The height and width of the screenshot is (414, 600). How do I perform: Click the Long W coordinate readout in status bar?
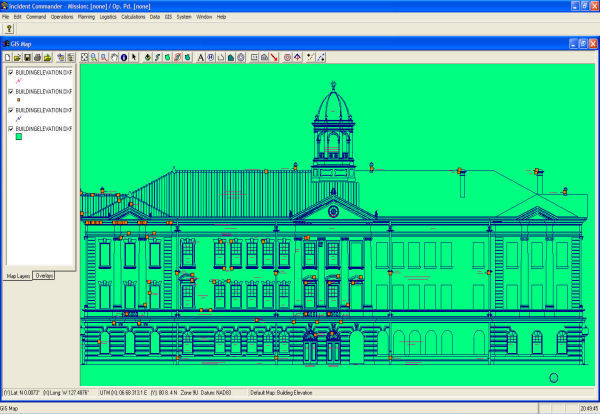(x=66, y=393)
